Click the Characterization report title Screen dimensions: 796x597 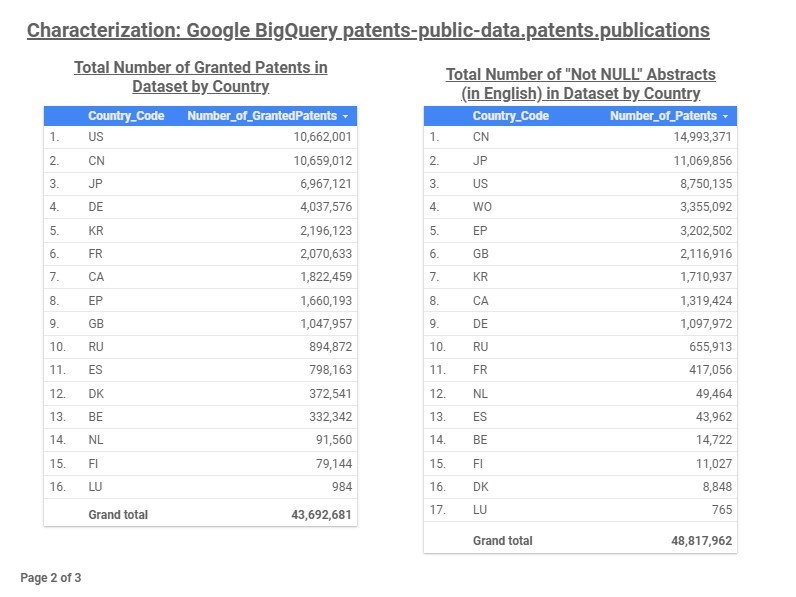[x=368, y=30]
